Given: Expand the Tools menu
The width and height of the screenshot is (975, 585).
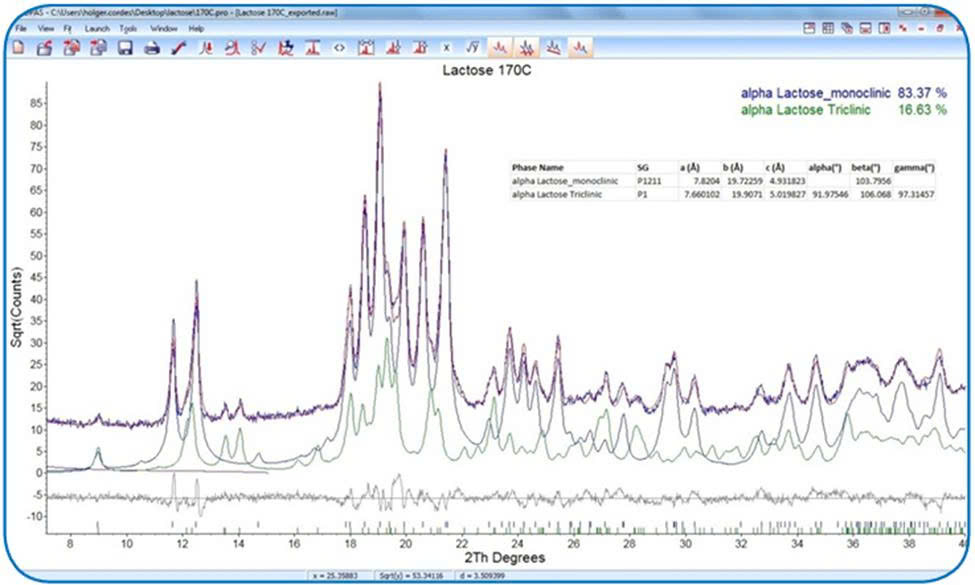Looking at the screenshot, I should pyautogui.click(x=128, y=28).
